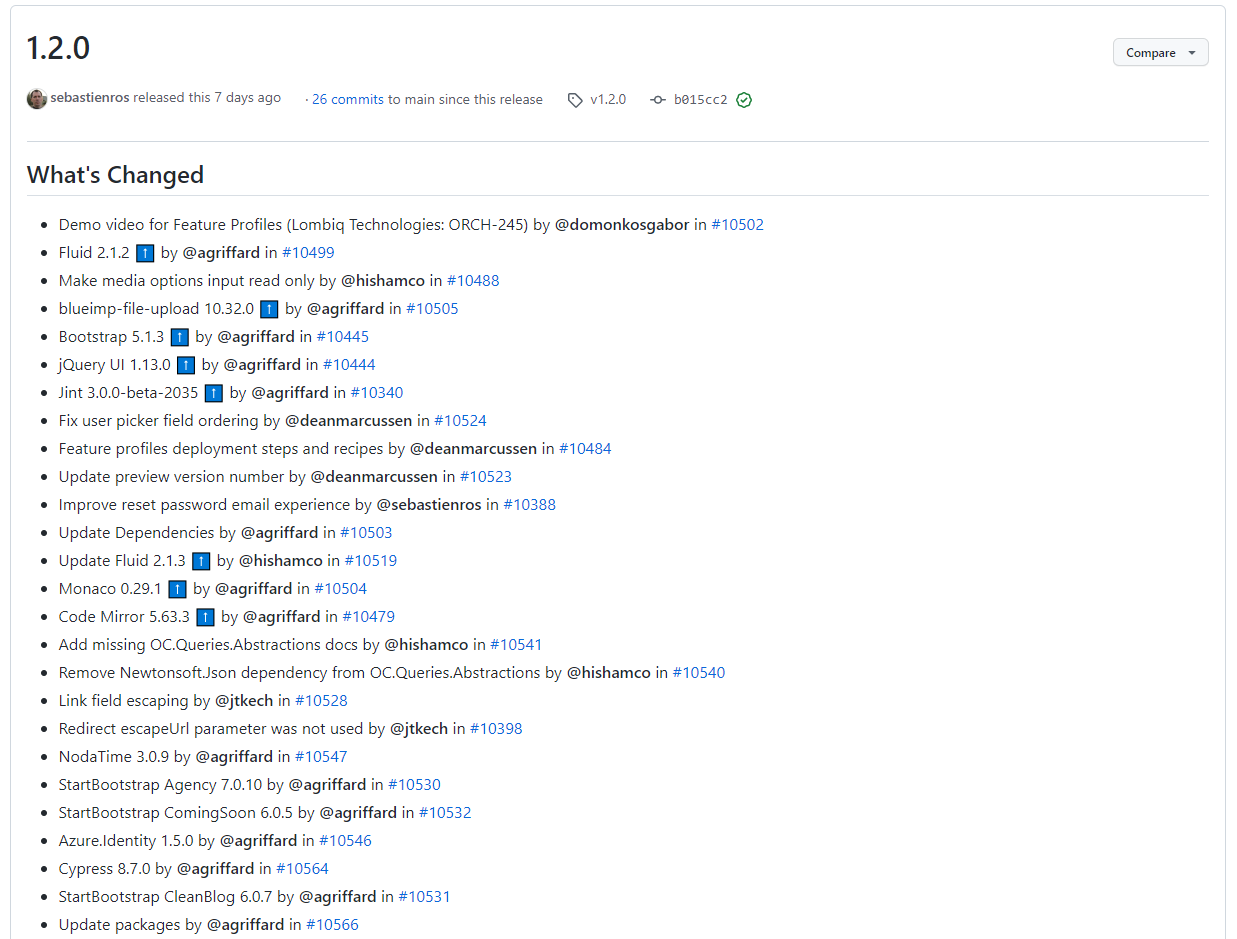
Task: Open the Compare dropdown
Action: click(1160, 53)
